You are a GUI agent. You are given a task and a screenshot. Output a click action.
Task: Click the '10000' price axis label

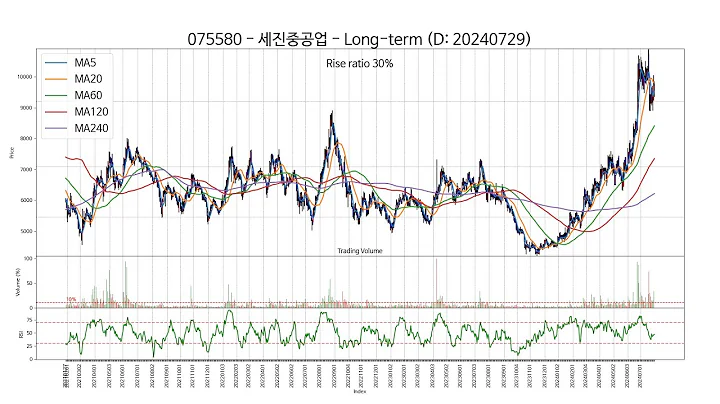pos(25,77)
